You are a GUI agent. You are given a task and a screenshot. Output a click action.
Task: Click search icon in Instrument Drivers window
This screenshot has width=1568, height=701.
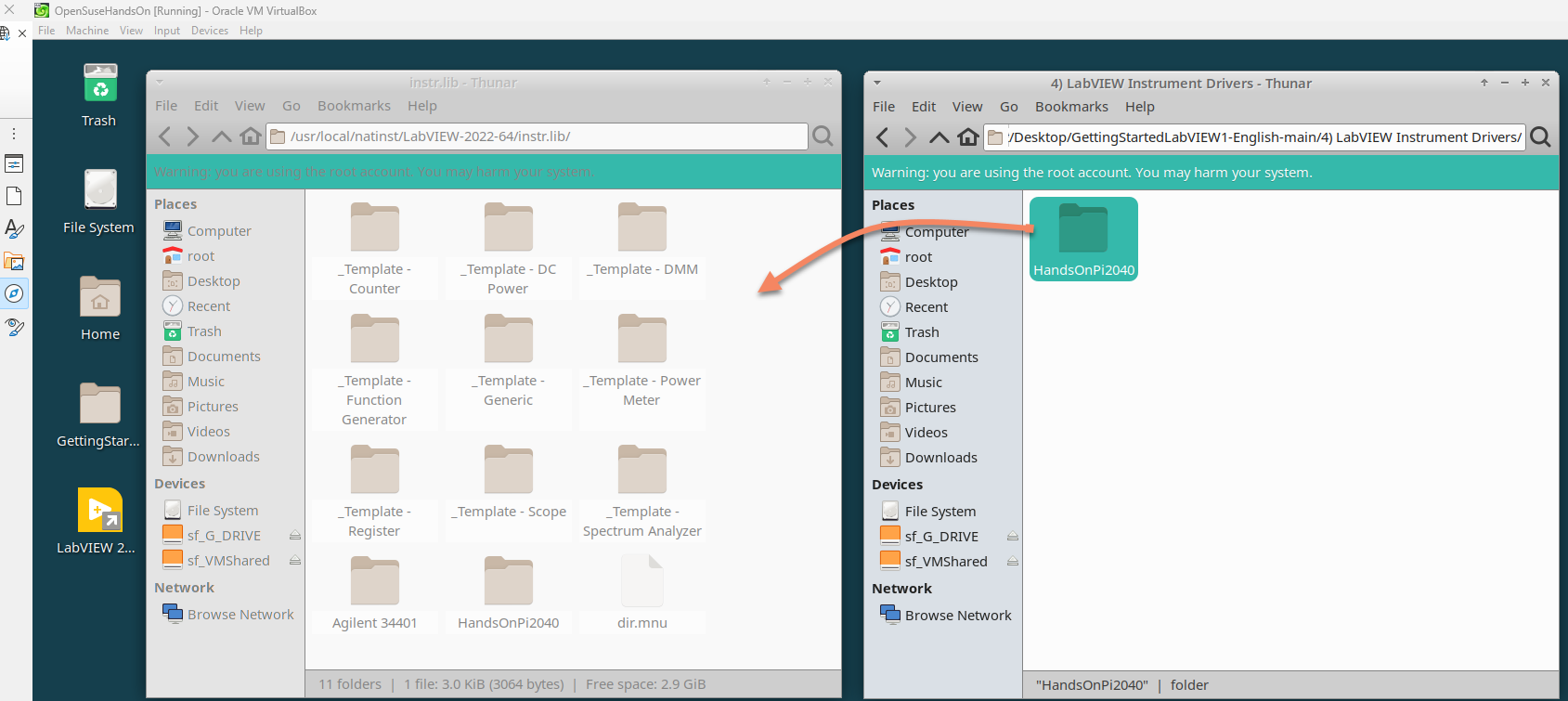1540,137
